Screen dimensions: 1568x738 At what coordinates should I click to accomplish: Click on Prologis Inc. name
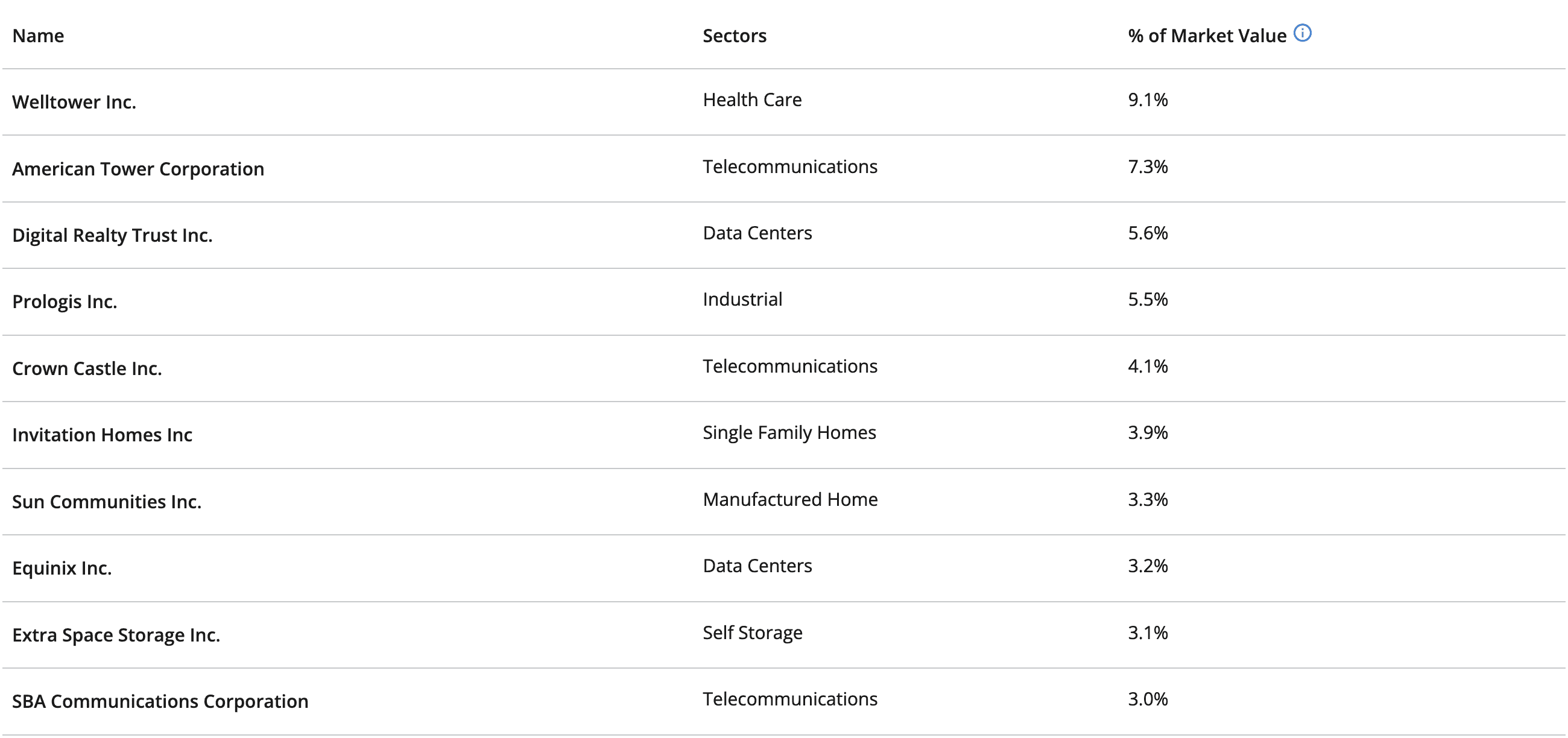tap(65, 301)
